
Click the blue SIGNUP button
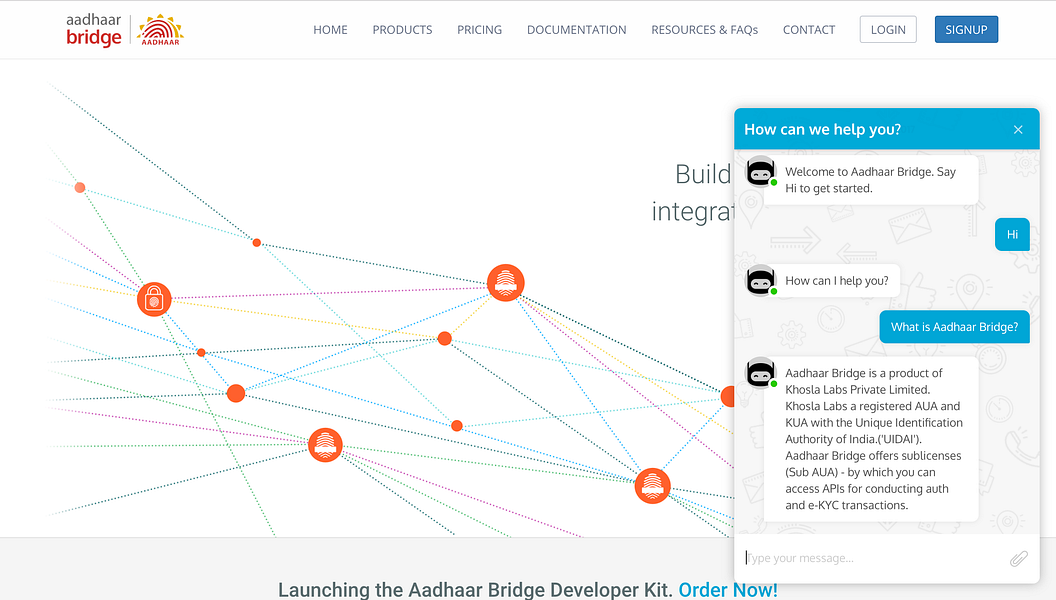(966, 30)
